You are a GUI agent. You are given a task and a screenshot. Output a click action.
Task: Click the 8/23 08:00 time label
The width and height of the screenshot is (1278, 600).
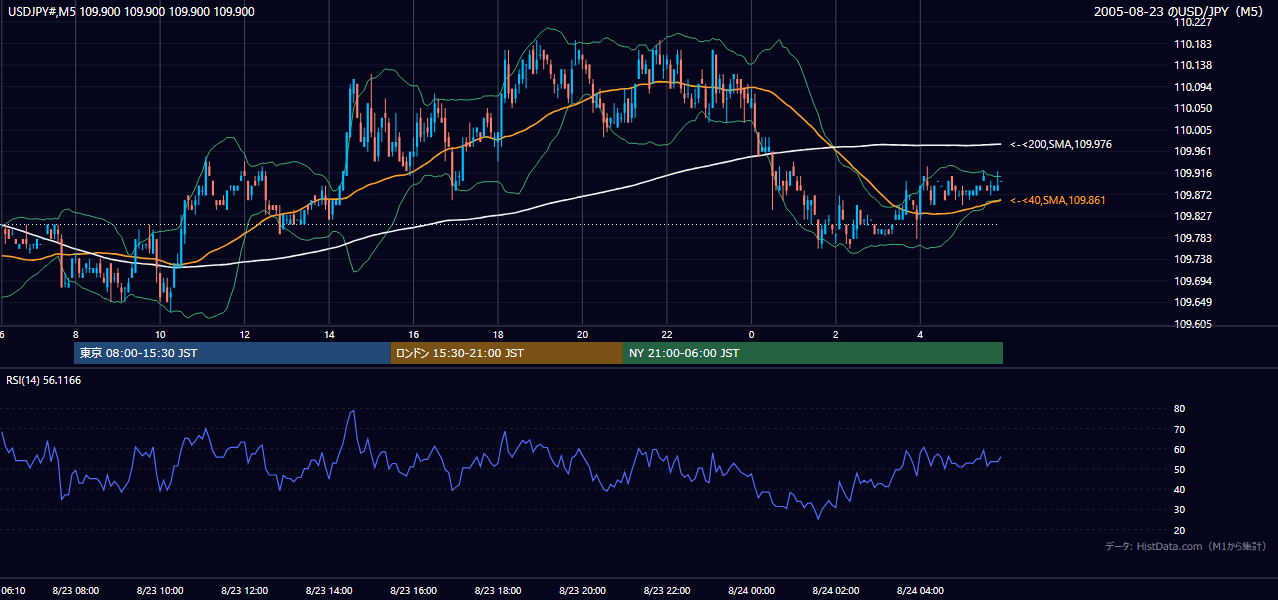pos(75,591)
